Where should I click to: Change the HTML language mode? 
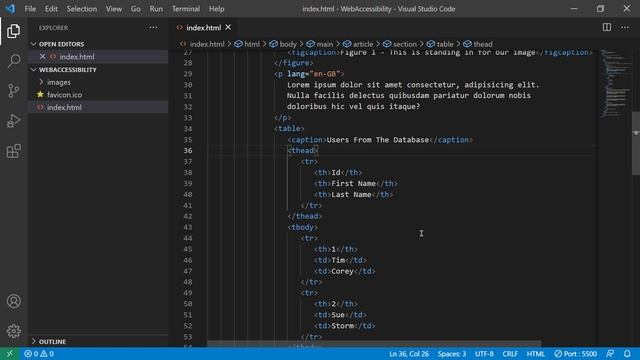click(536, 354)
